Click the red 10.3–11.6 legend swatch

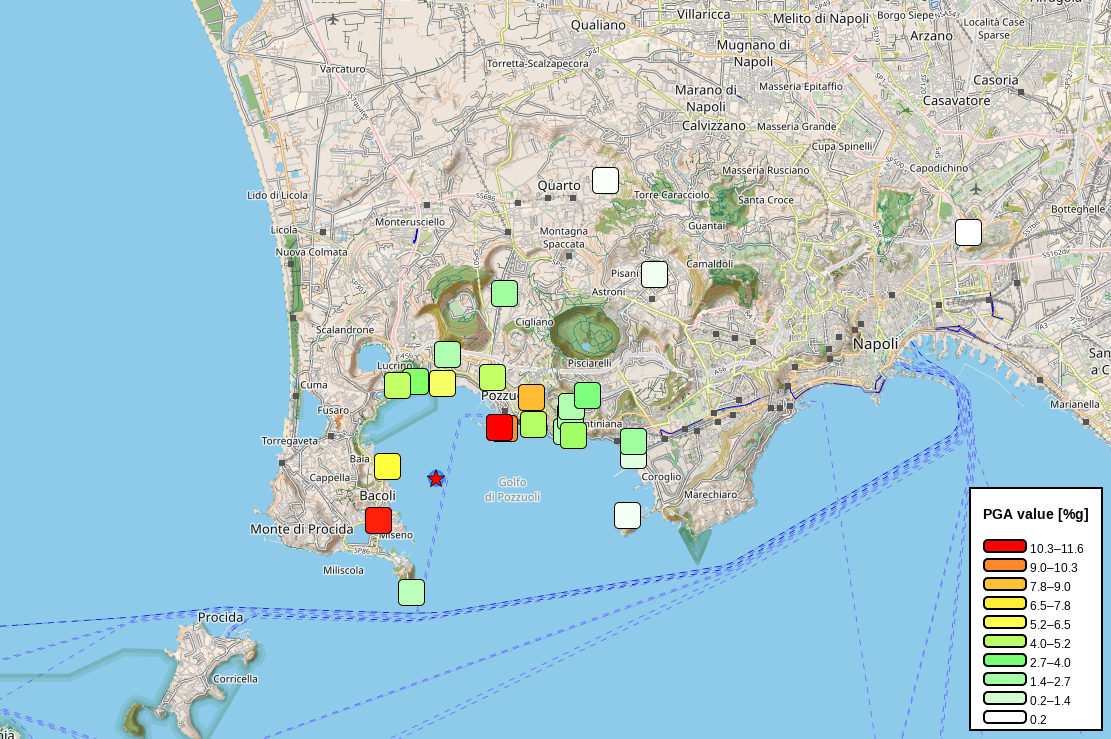coord(1004,547)
